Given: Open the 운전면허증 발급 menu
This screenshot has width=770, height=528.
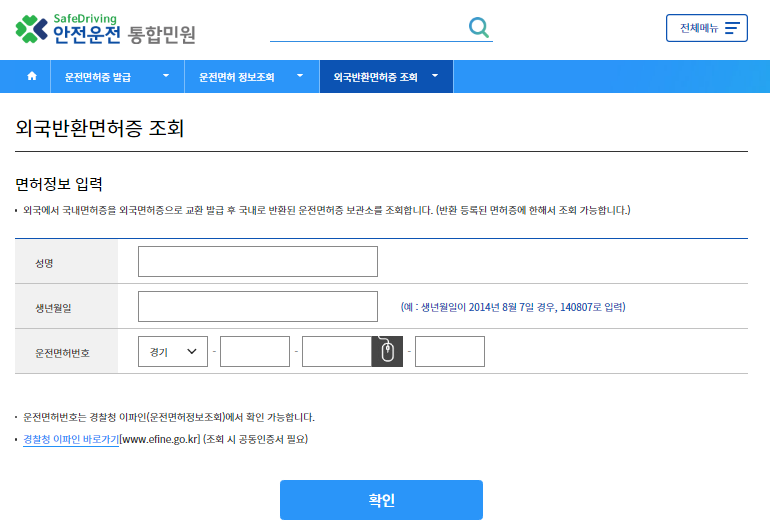Looking at the screenshot, I should pyautogui.click(x=98, y=76).
